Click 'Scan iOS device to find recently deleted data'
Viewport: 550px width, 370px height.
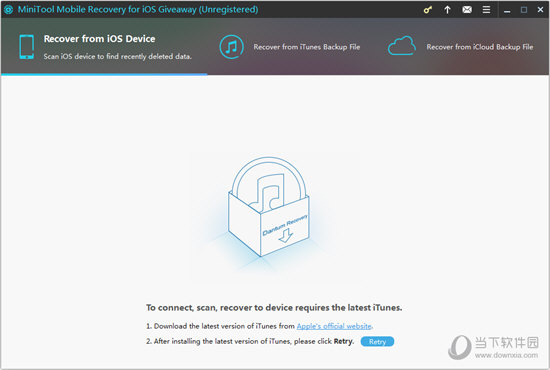tap(118, 56)
